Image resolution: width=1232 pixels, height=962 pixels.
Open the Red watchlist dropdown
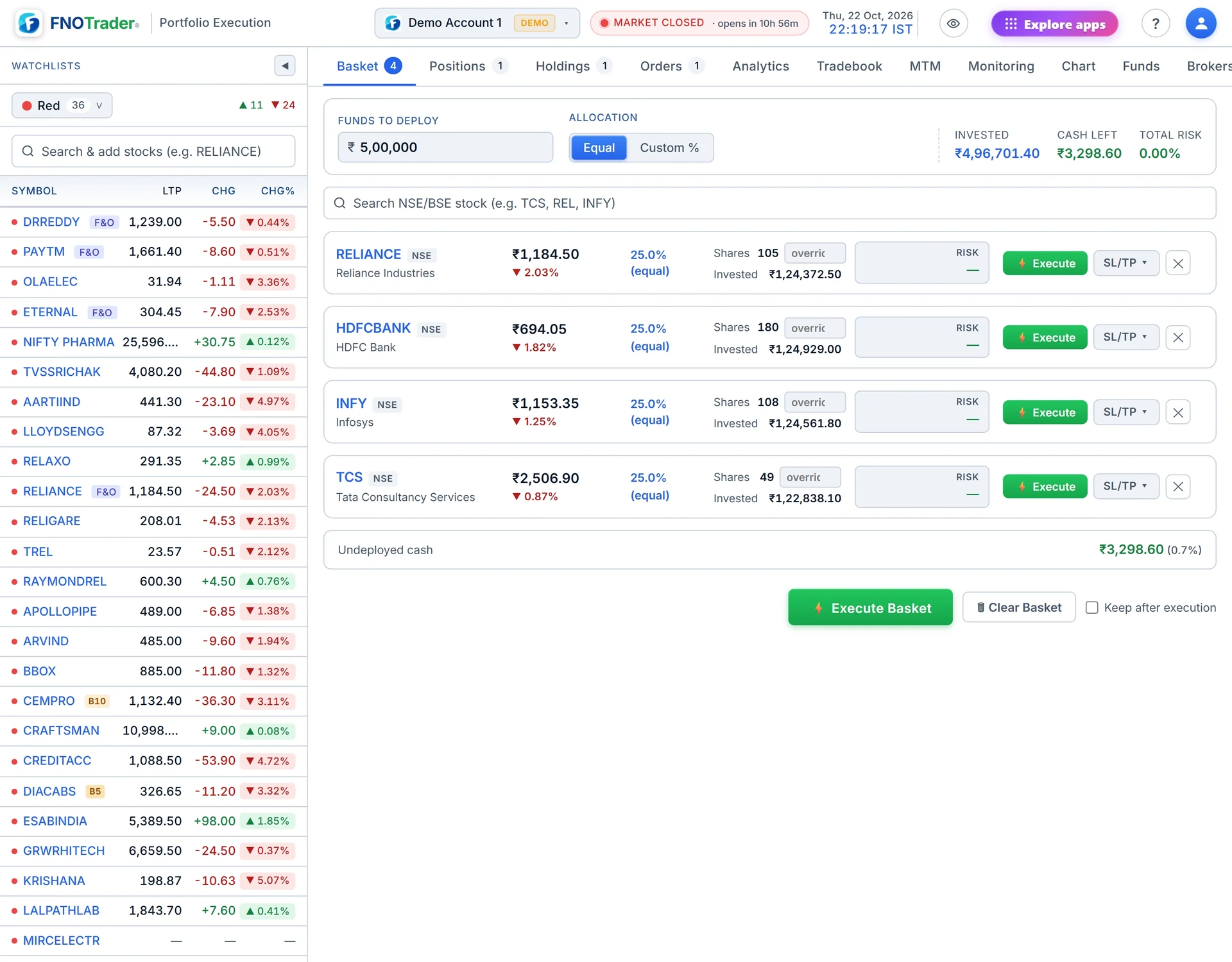[62, 105]
